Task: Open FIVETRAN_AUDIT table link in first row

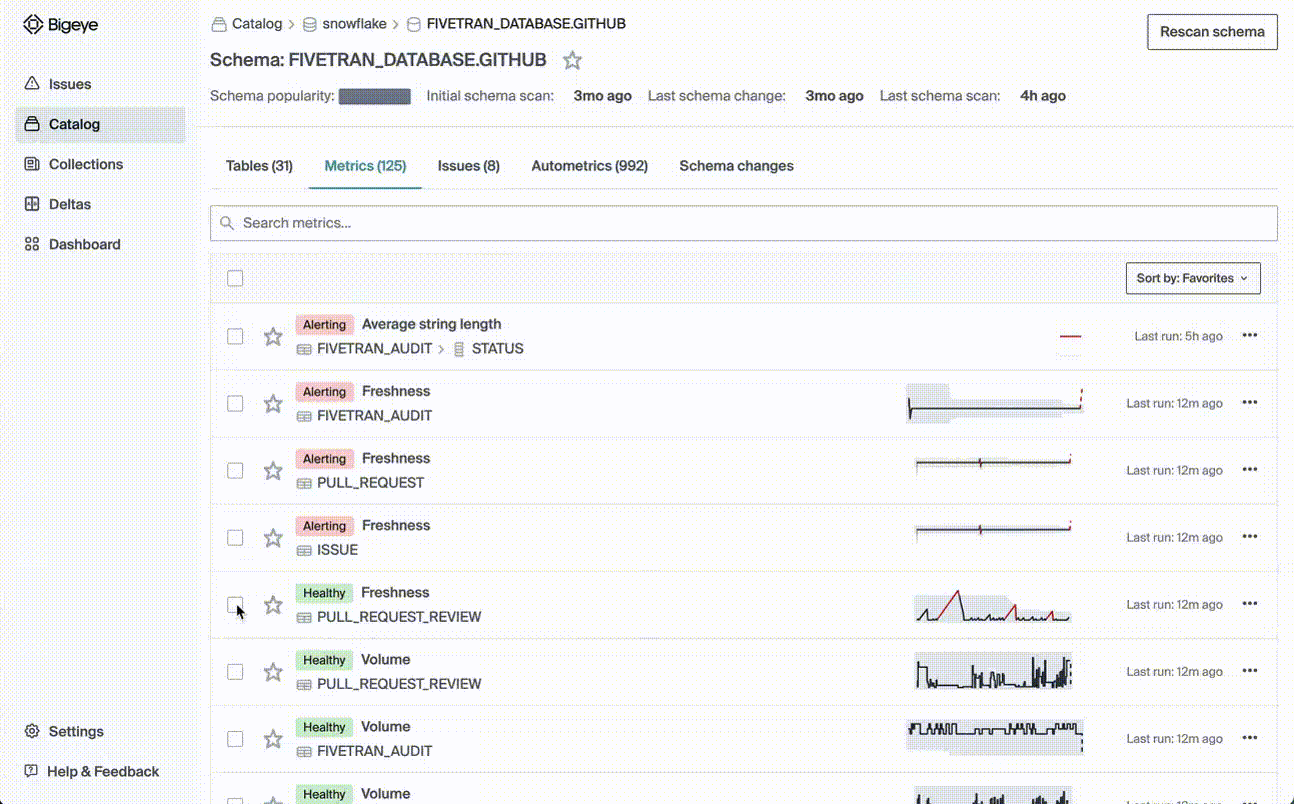Action: coord(374,349)
